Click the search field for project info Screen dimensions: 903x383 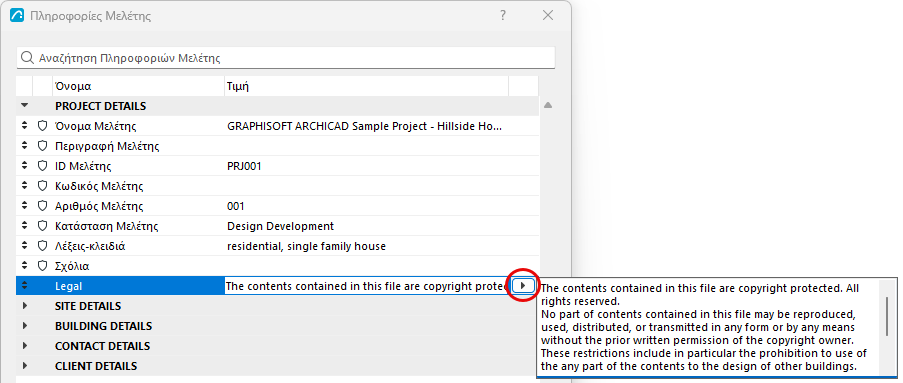tap(286, 58)
